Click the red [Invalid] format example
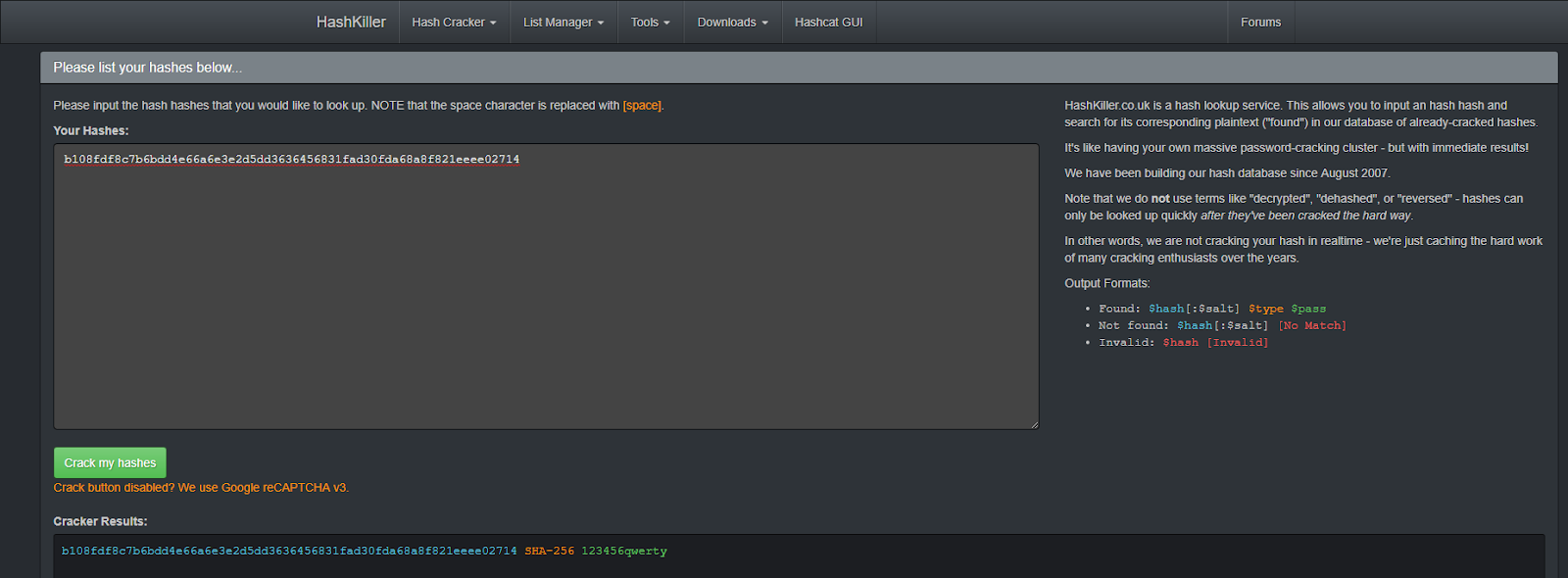This screenshot has width=1568, height=578. click(x=1237, y=343)
